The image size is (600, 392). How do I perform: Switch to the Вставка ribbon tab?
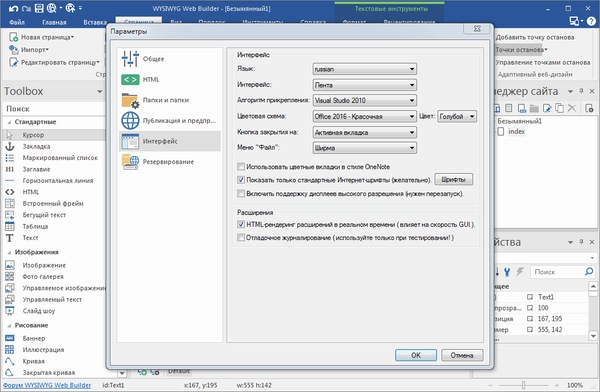(x=95, y=22)
